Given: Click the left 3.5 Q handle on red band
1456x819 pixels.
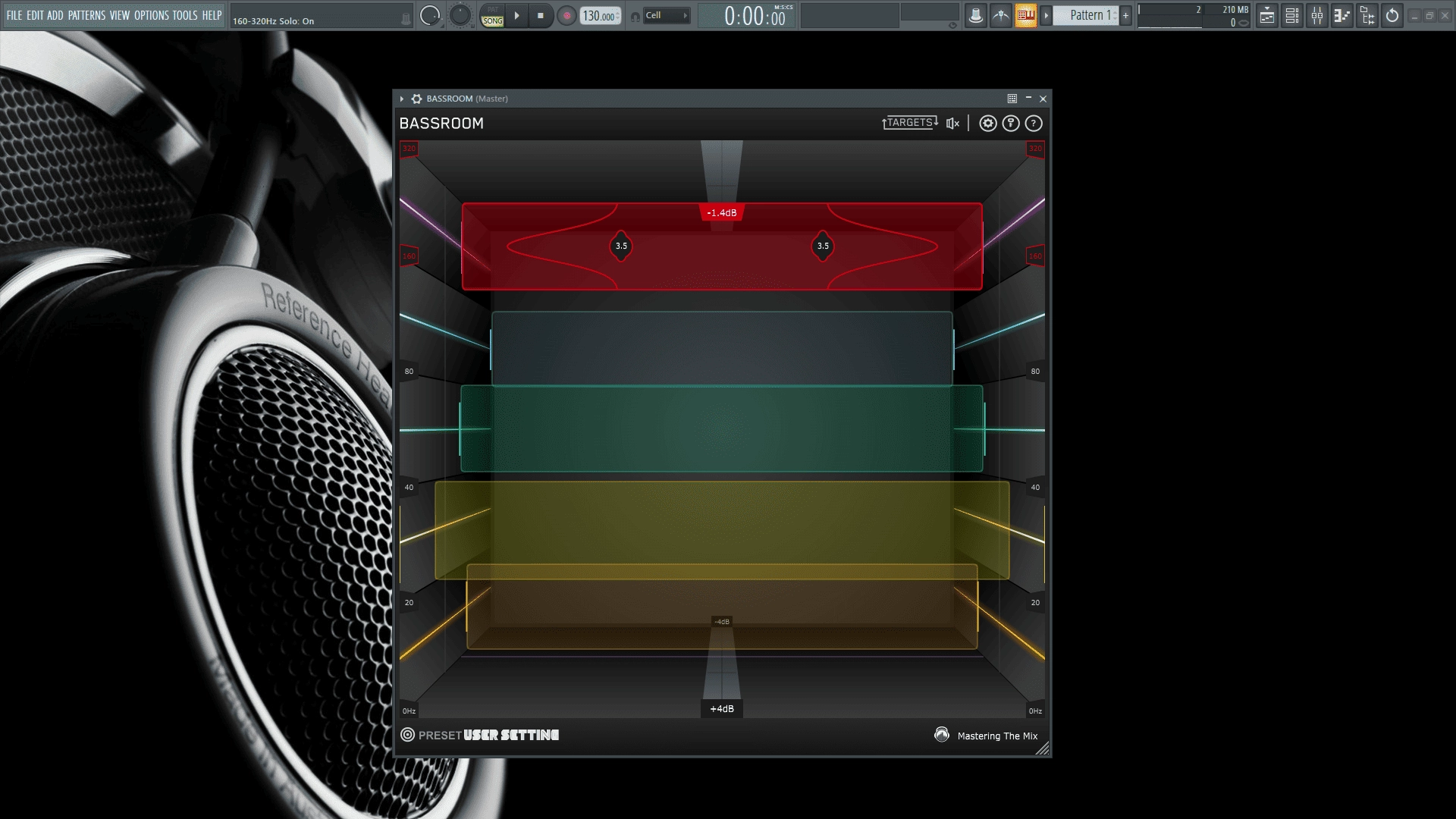Looking at the screenshot, I should click(621, 246).
